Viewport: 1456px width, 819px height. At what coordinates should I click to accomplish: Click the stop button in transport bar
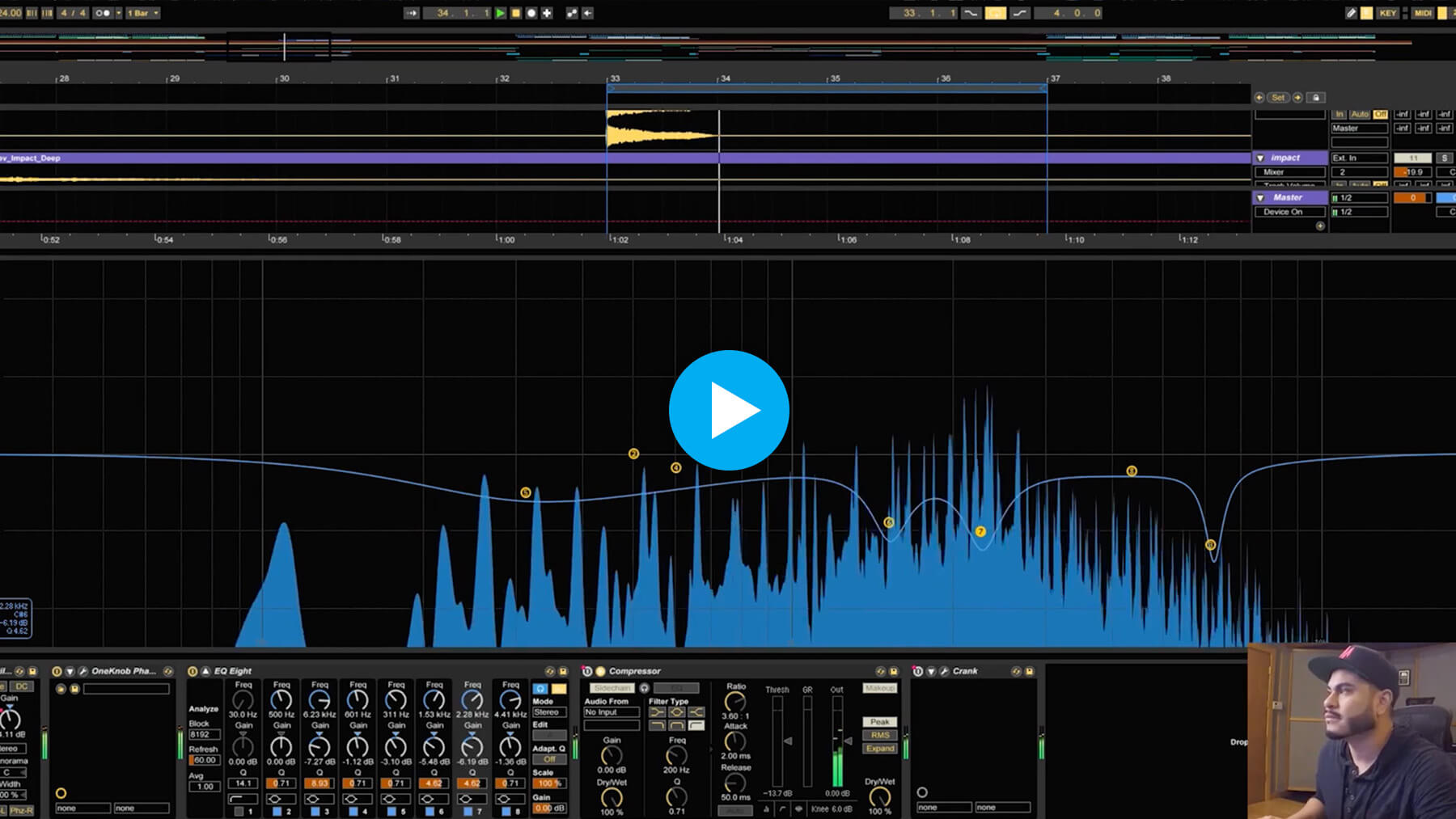pos(516,13)
